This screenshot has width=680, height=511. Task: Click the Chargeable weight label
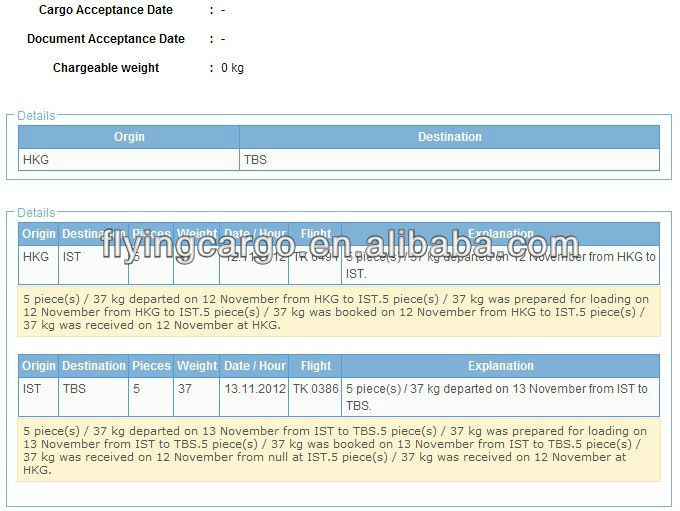(x=106, y=68)
